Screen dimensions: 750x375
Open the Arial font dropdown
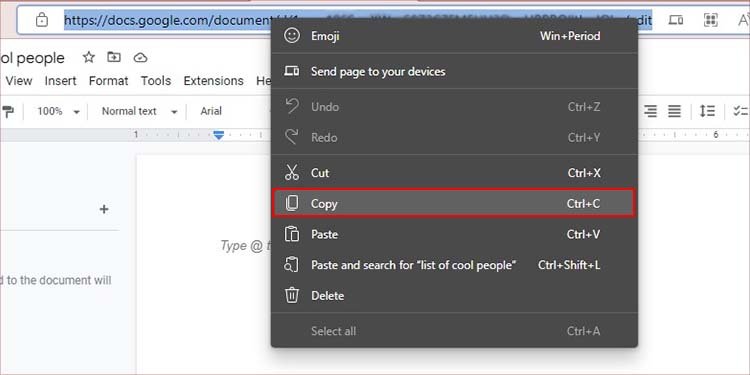point(211,111)
